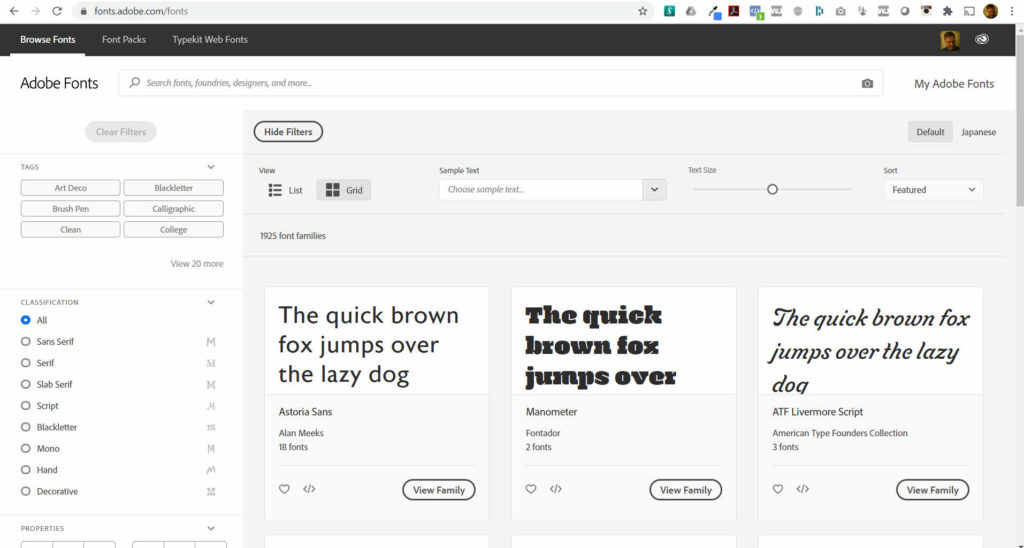
Task: Reload the page with browser refresh
Action: (57, 11)
